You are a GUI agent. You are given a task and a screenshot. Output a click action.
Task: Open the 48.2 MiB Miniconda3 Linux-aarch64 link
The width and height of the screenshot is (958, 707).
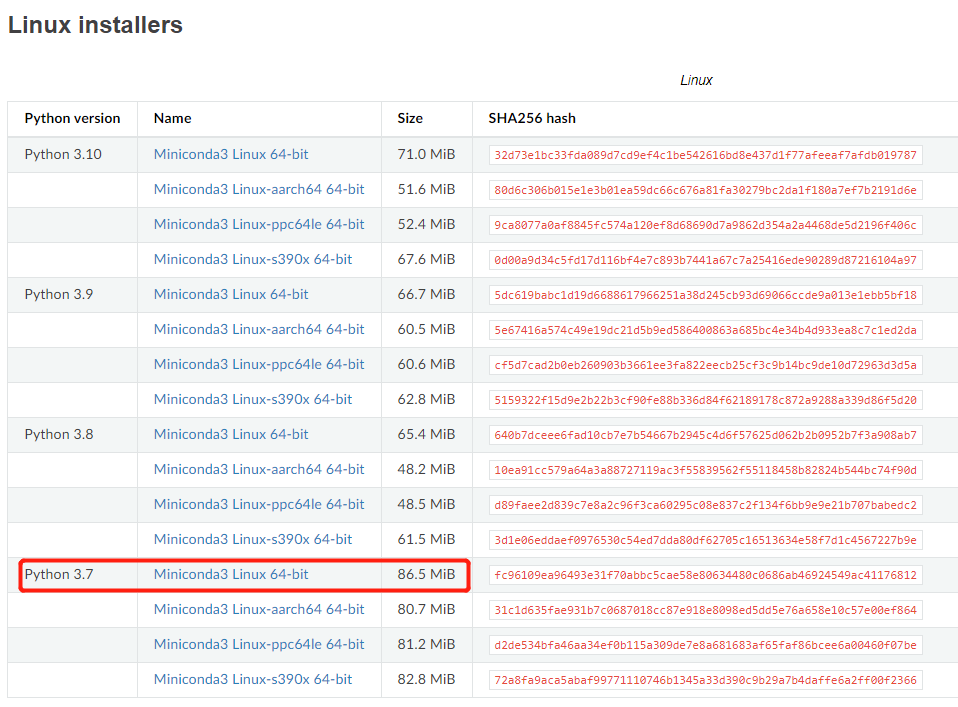point(259,470)
